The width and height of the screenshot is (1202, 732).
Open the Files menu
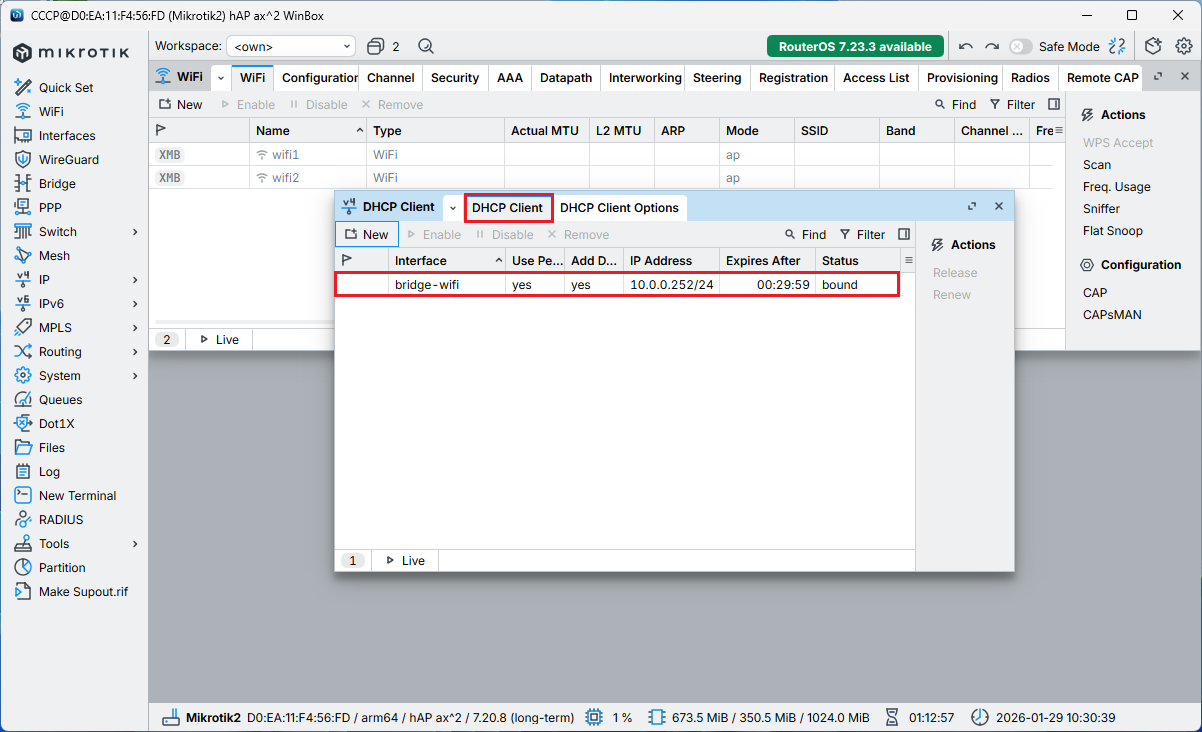point(52,448)
